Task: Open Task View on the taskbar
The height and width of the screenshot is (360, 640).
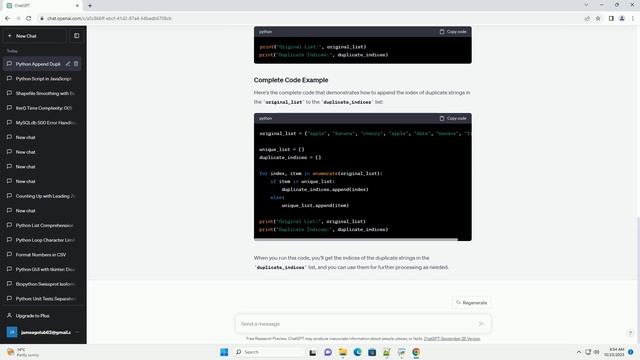Action: click(x=313, y=352)
